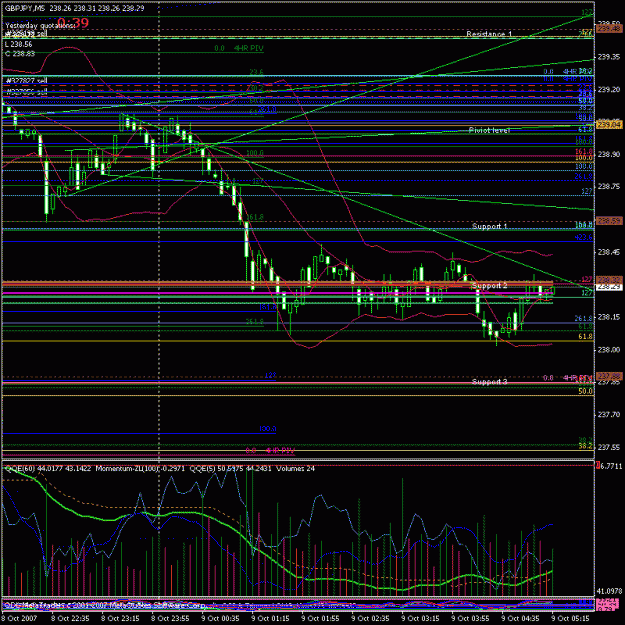
Task: Click the orange 239.04 price tag
Action: coord(609,125)
